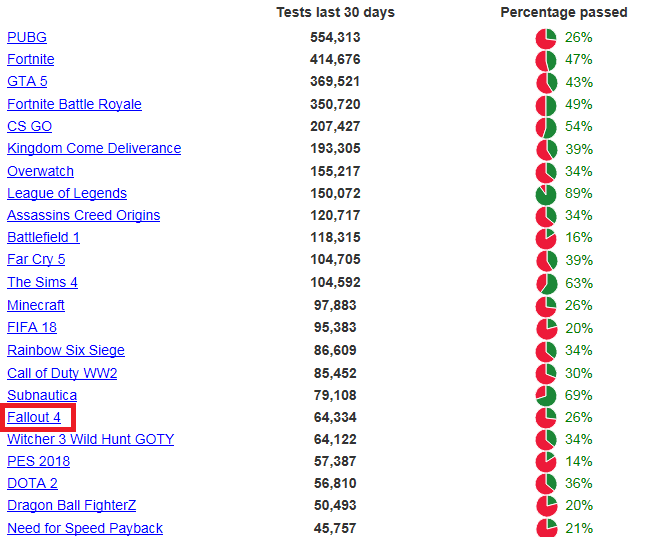Click CS GO's 54% pie chart icon
Image resolution: width=671 pixels, height=537 pixels.
[546, 128]
